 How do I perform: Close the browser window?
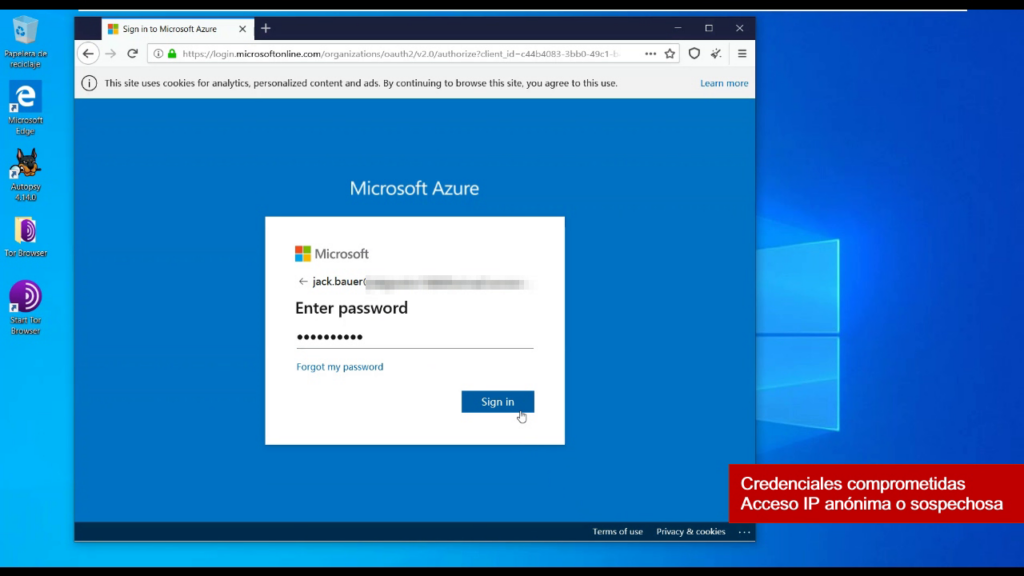click(739, 28)
